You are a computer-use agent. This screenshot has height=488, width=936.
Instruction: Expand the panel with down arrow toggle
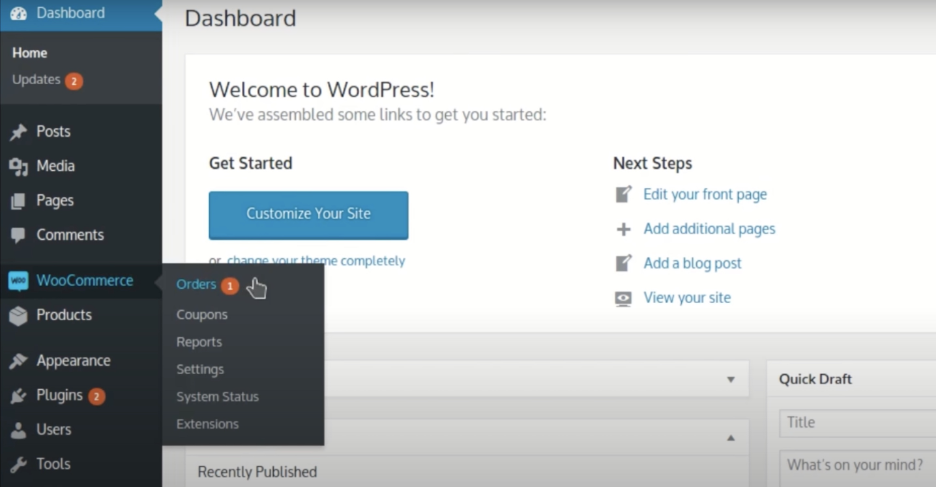click(730, 380)
